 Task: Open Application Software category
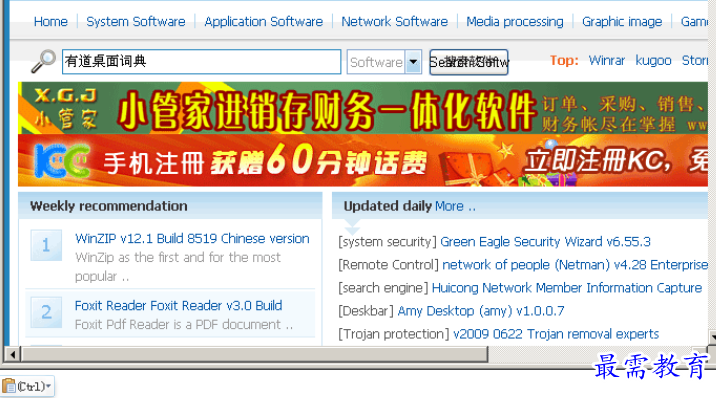tap(263, 21)
